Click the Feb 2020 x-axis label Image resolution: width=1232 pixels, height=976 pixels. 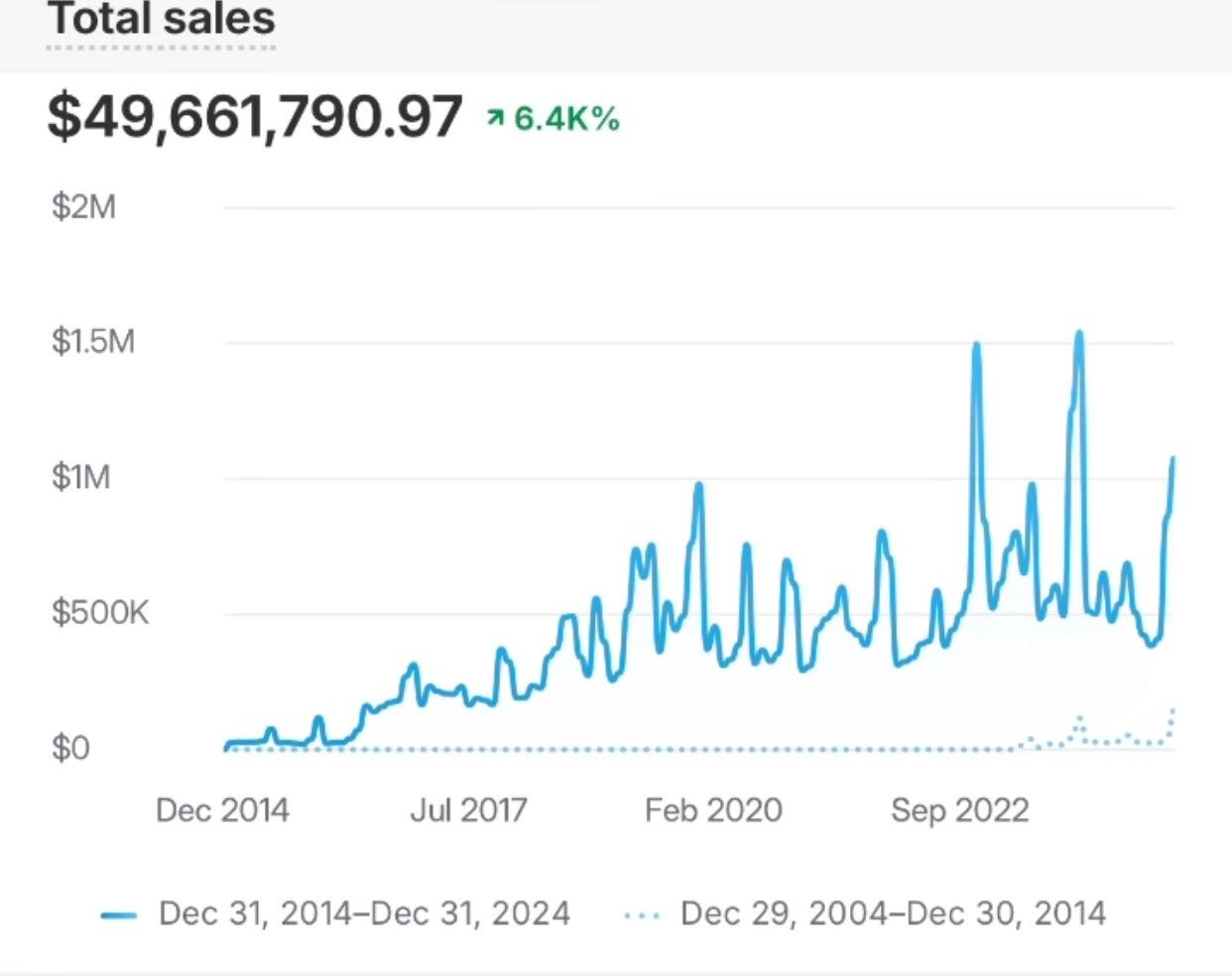(713, 810)
